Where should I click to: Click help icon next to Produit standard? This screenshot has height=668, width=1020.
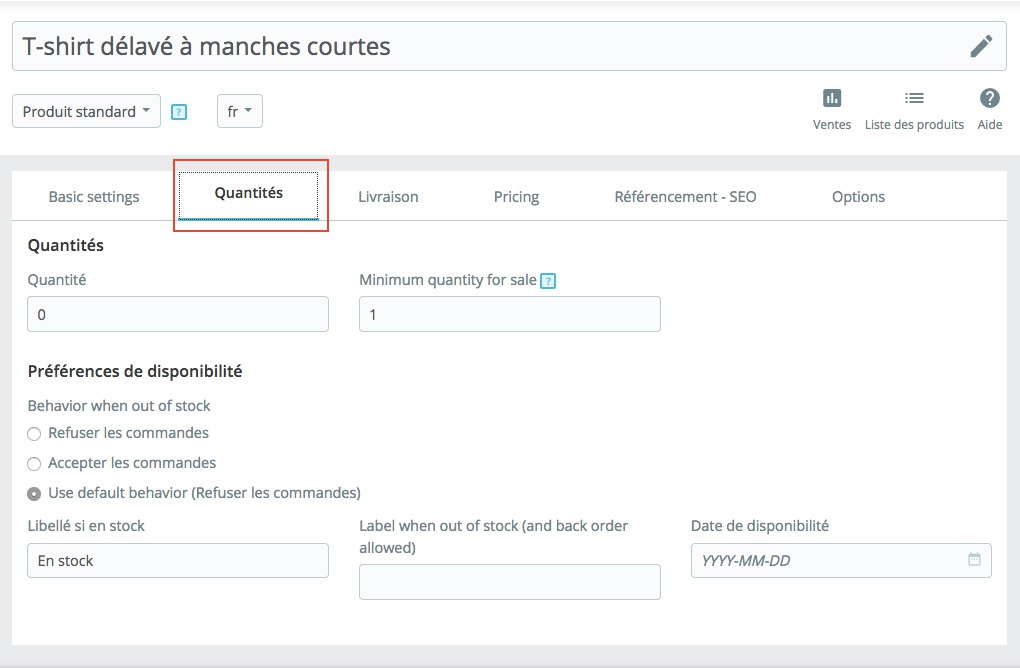[x=179, y=112]
